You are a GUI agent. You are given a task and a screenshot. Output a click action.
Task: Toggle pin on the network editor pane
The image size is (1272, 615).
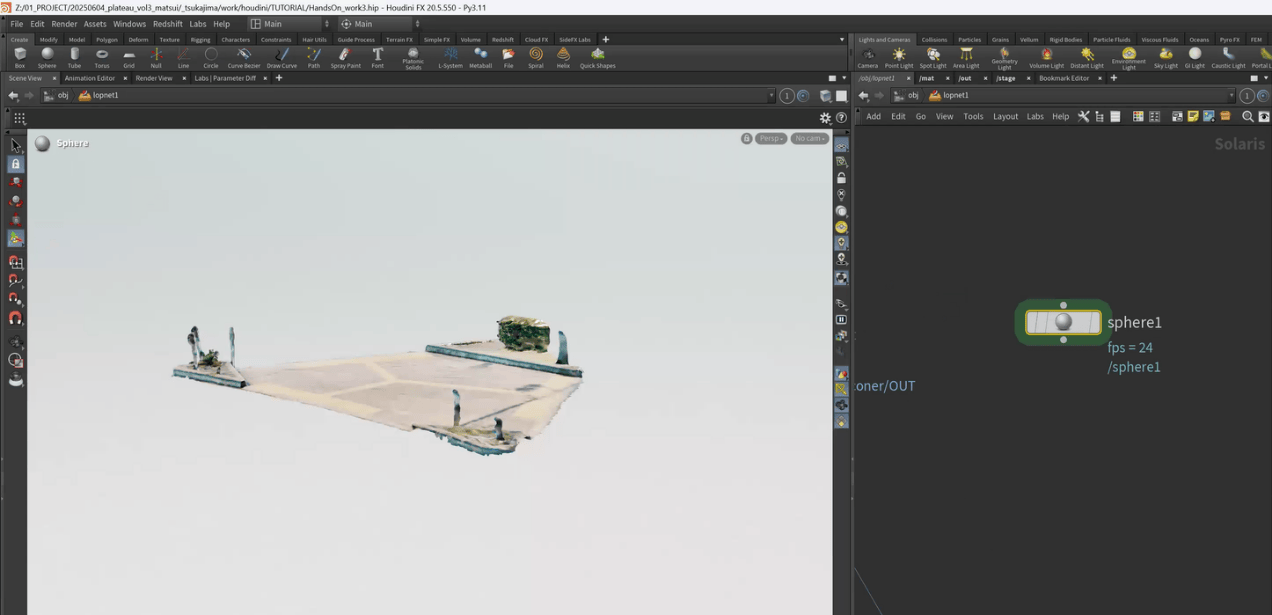[x=1247, y=96]
